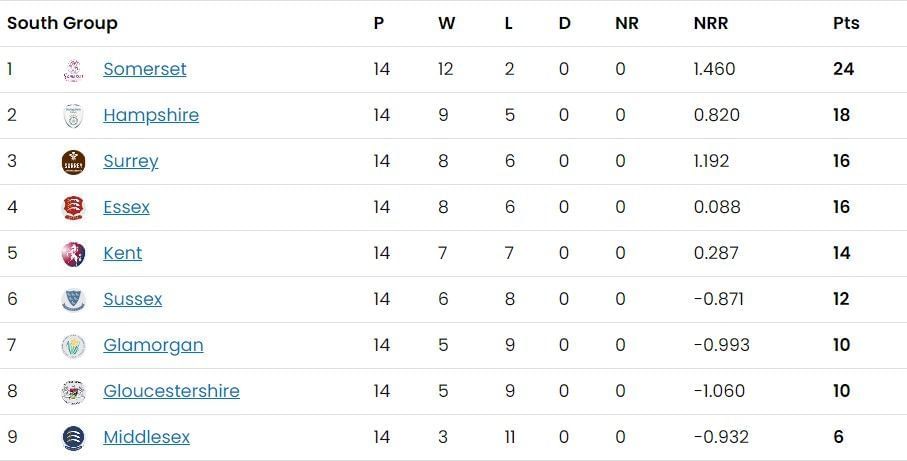
Task: Open the Hampshire team link
Action: 151,115
